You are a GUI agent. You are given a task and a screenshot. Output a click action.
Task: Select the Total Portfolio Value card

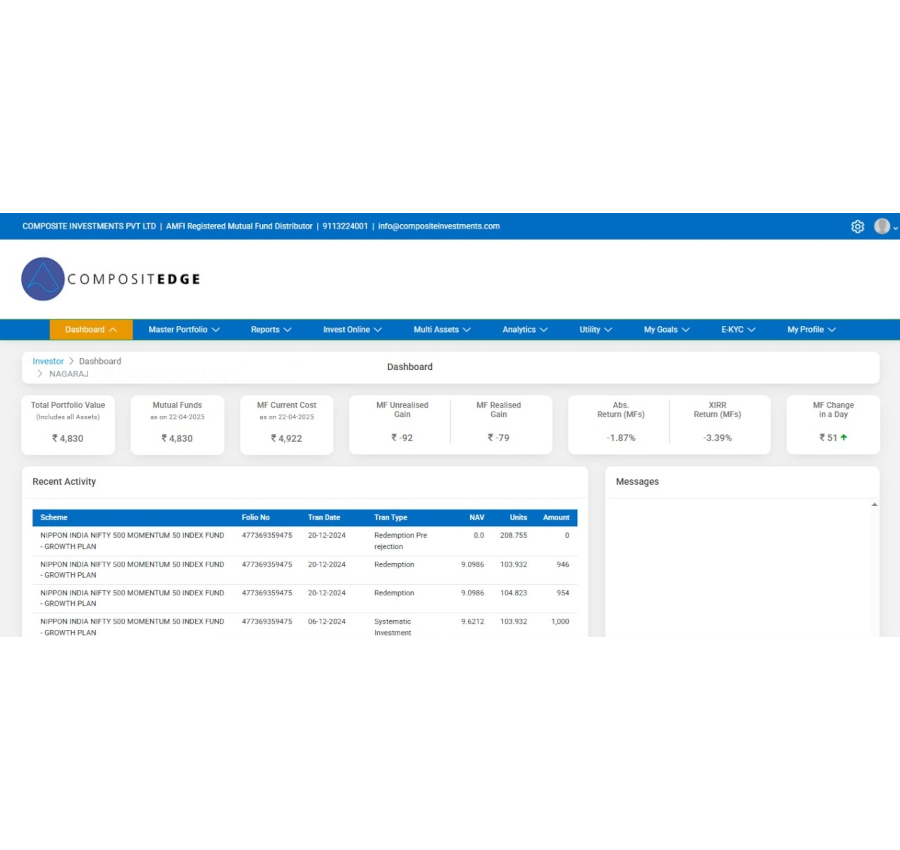(x=68, y=424)
